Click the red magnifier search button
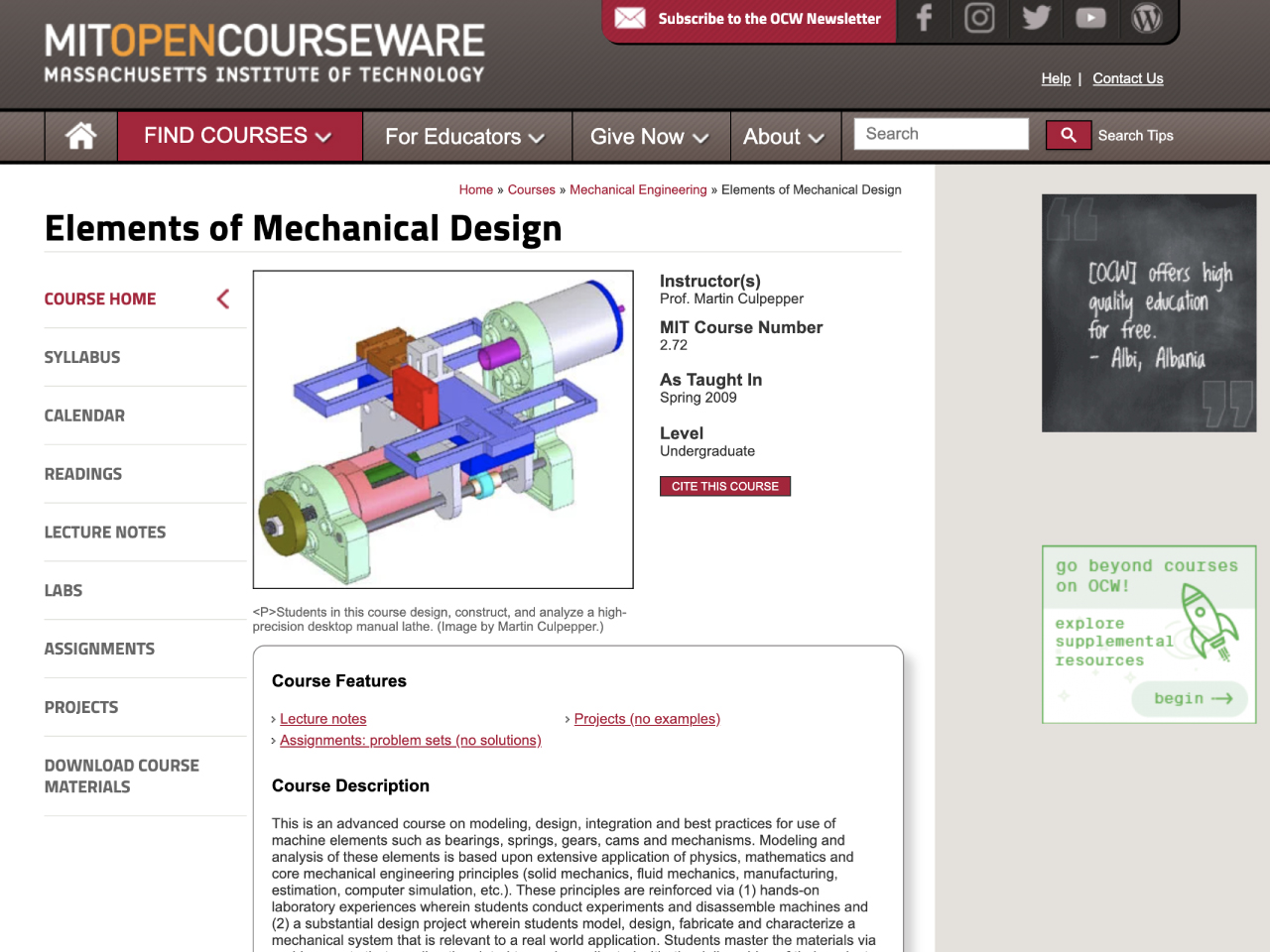 point(1069,135)
